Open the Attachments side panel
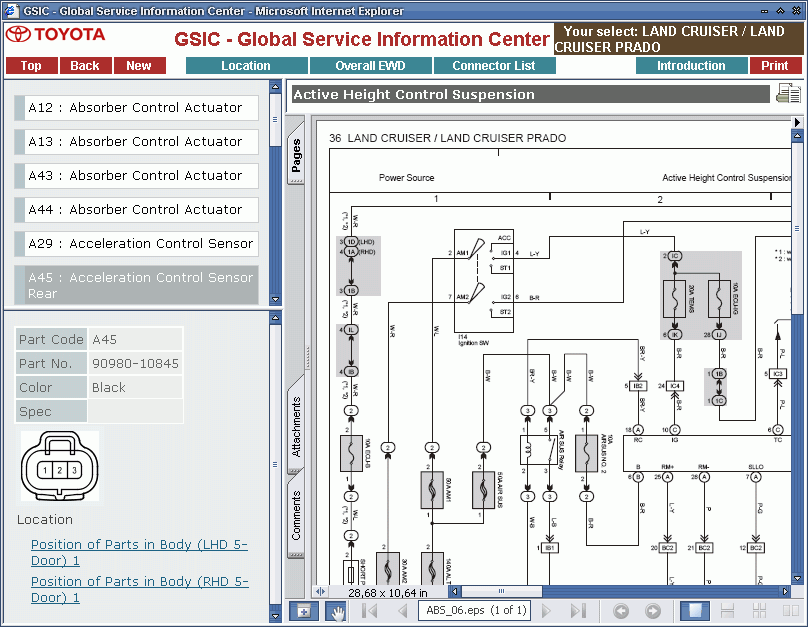808x627 pixels. pos(296,427)
